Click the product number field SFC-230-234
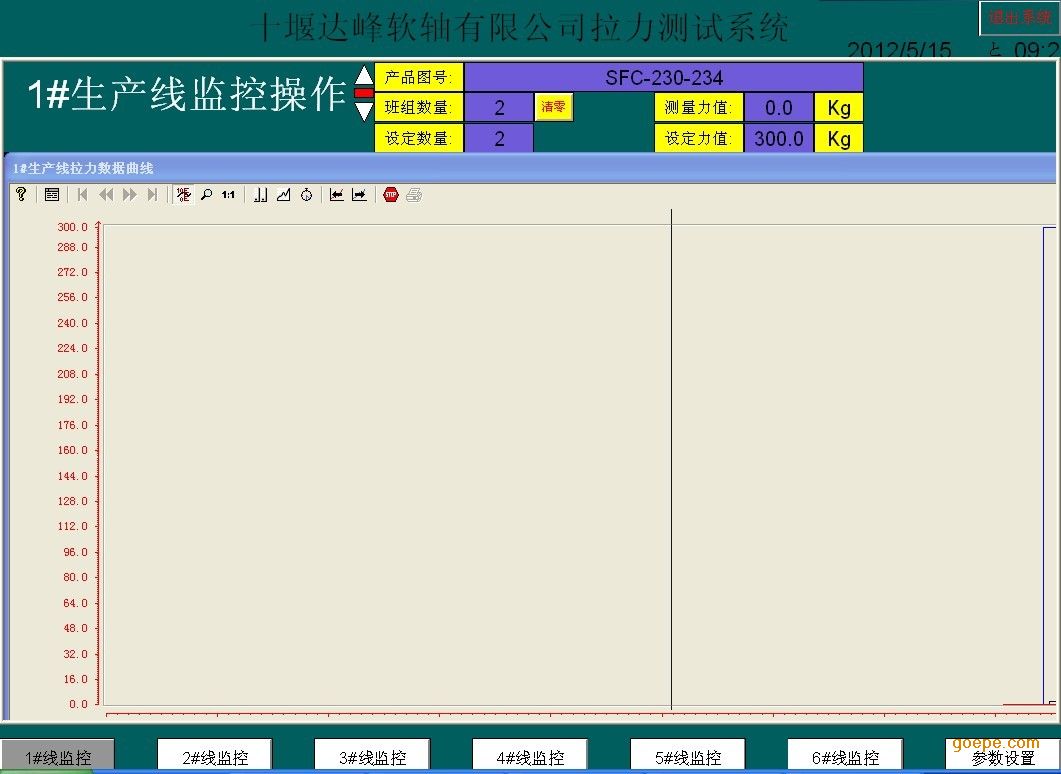The height and width of the screenshot is (774, 1061). tap(664, 78)
